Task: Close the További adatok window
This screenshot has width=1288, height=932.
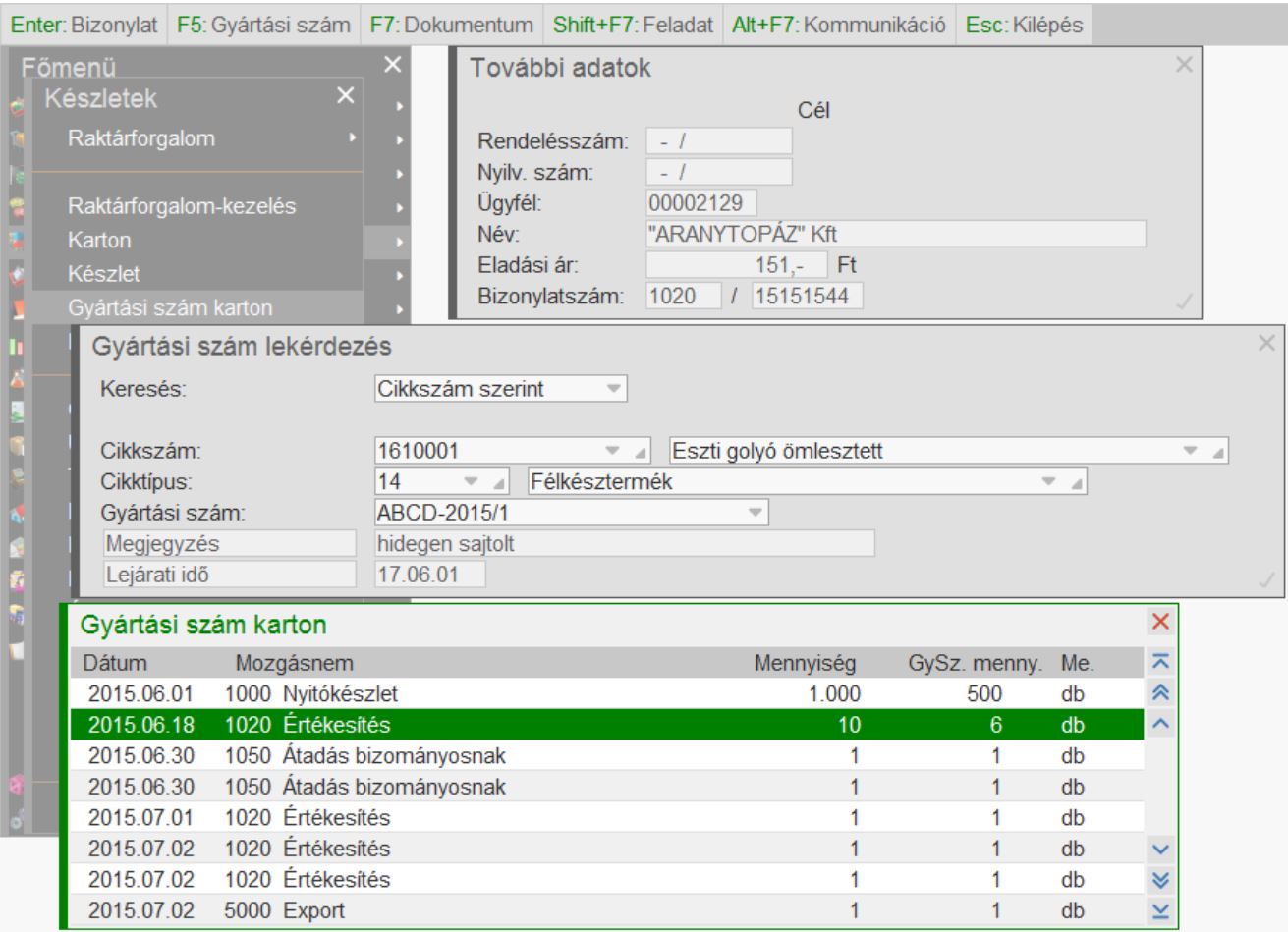Action: click(x=1184, y=65)
